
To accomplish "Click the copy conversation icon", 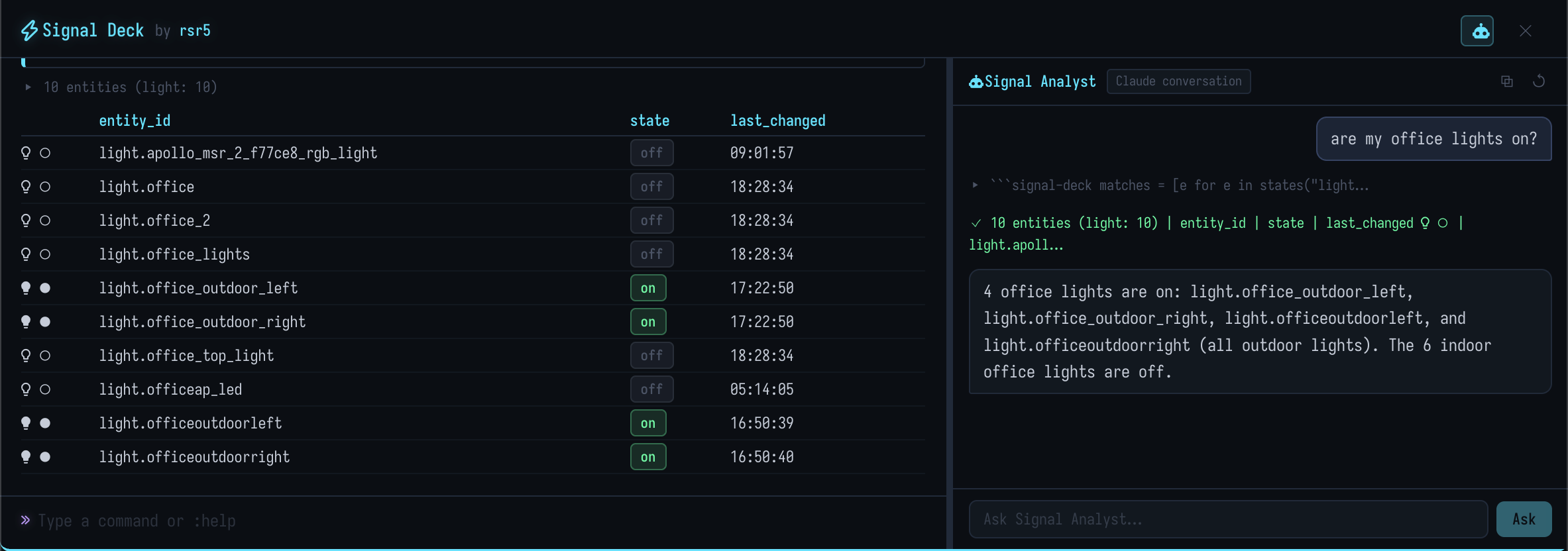I will click(x=1506, y=81).
